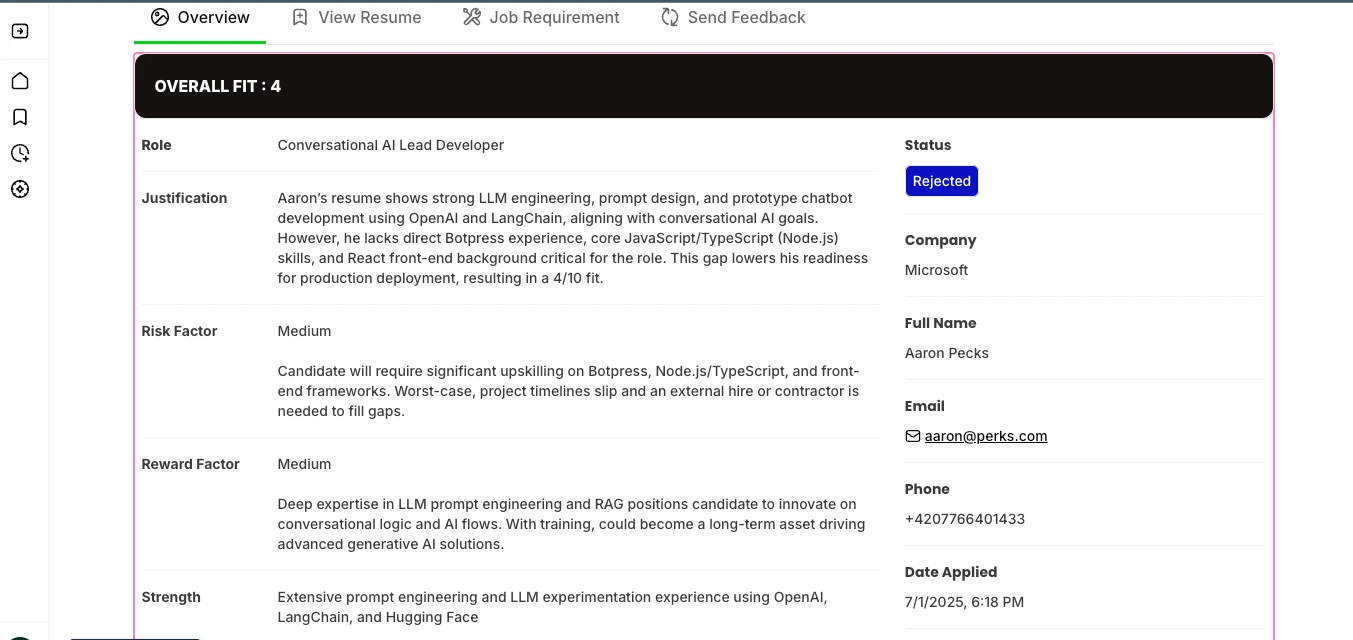Image resolution: width=1353 pixels, height=640 pixels.
Task: Click the Send Feedback refresh icon
Action: coord(670,17)
